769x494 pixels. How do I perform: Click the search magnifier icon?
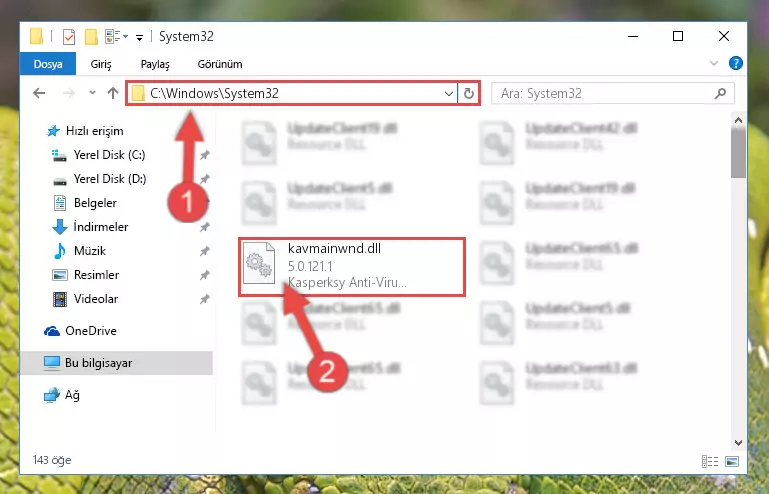[720, 93]
